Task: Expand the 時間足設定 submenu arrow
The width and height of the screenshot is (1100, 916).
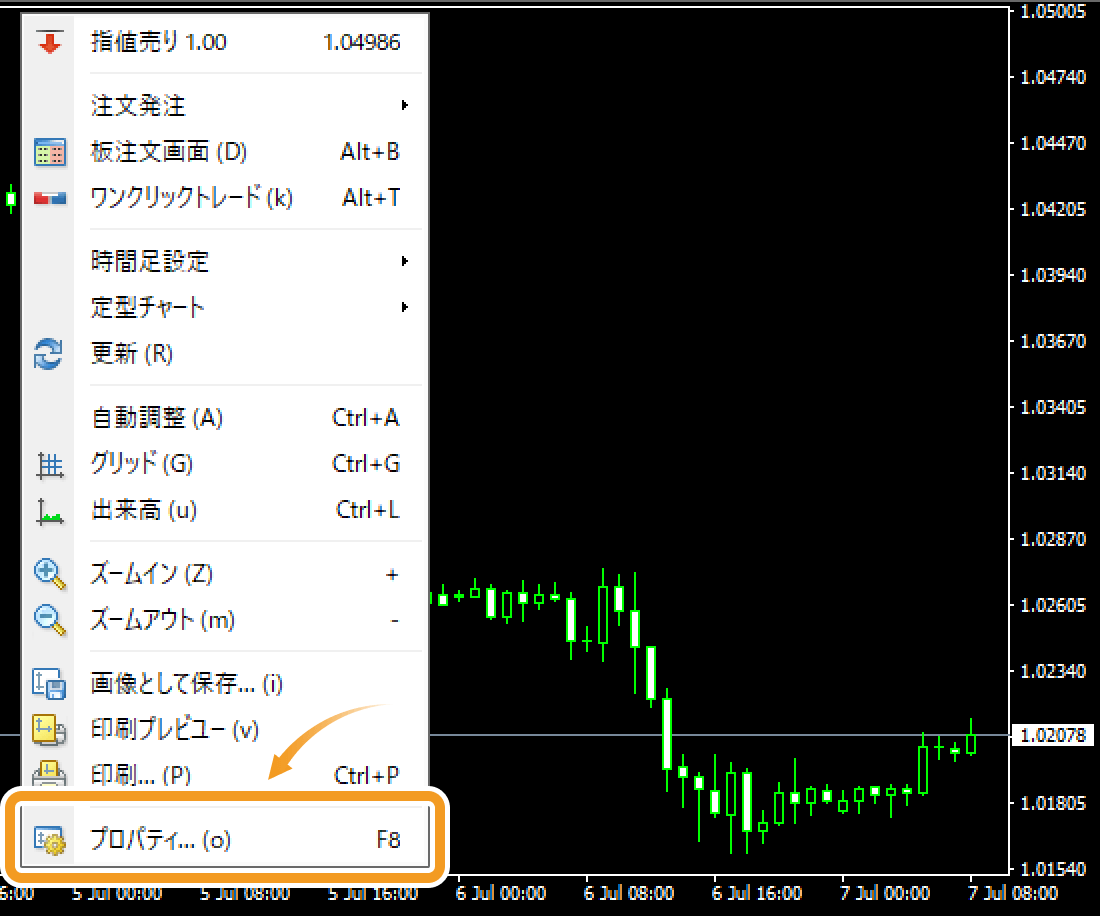Action: point(404,262)
